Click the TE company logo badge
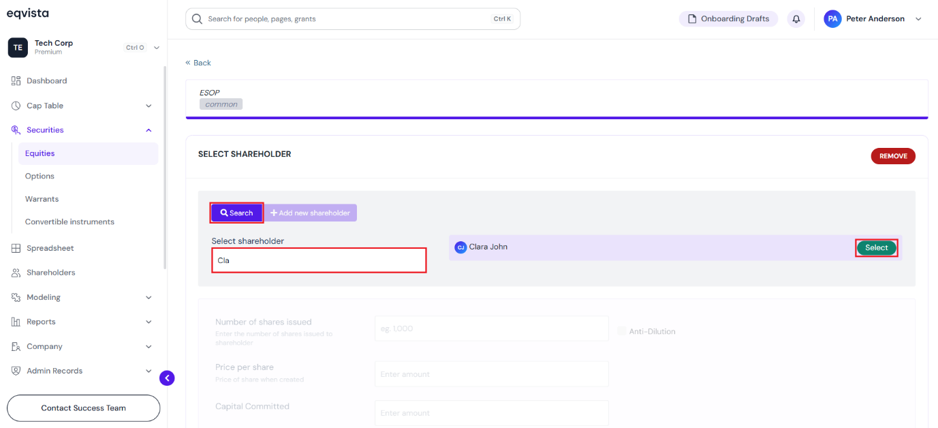 (x=18, y=47)
